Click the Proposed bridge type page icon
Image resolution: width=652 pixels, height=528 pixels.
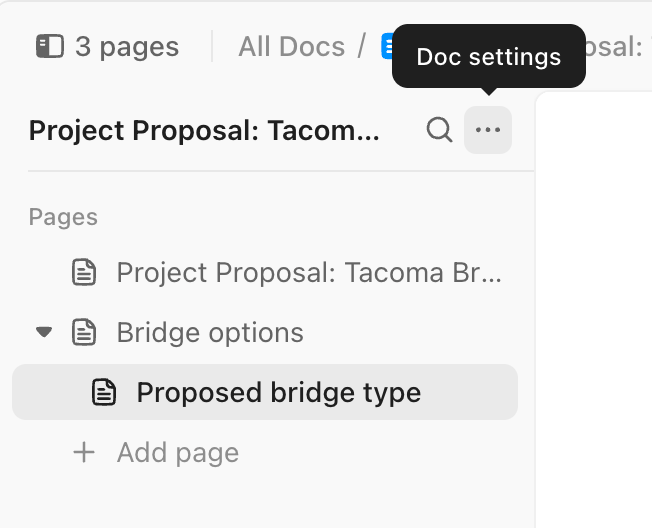pos(104,392)
